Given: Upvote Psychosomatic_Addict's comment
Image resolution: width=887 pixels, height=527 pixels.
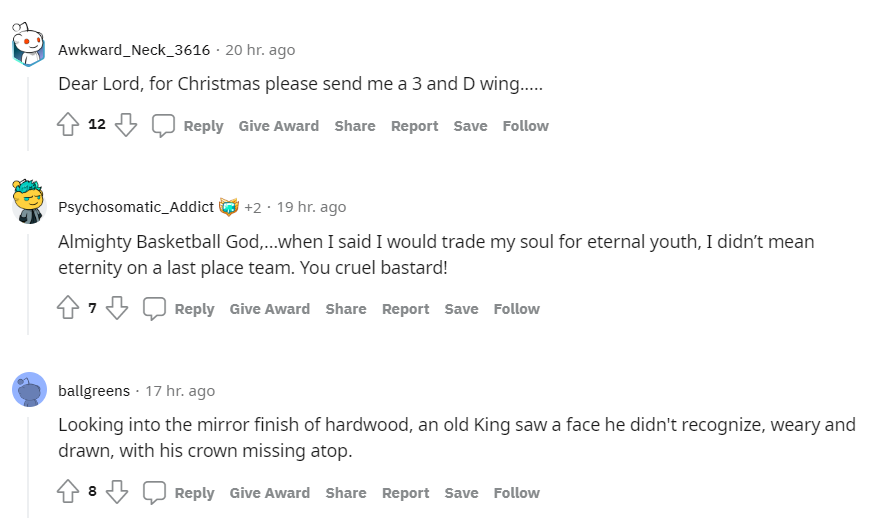Looking at the screenshot, I should 68,308.
